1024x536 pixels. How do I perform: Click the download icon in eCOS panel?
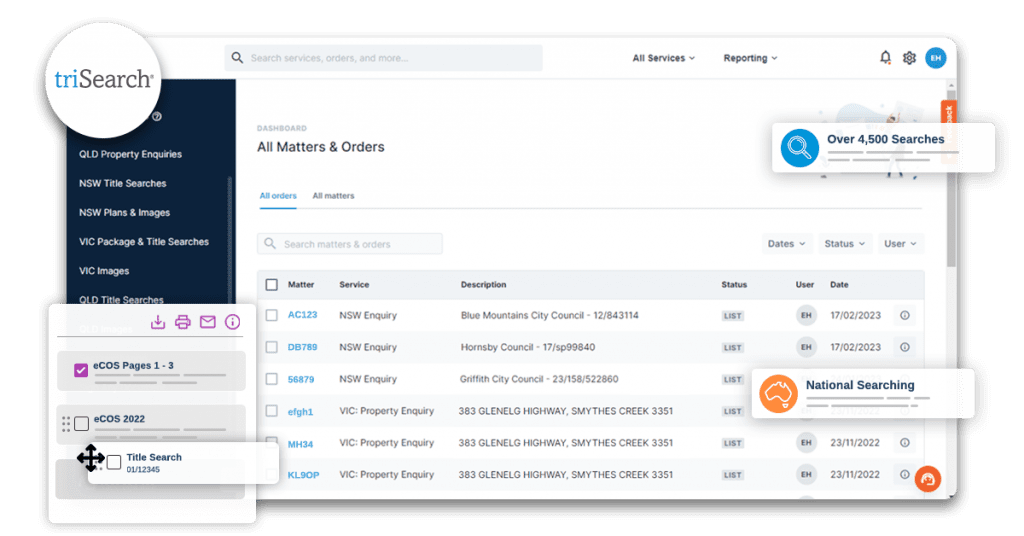158,322
